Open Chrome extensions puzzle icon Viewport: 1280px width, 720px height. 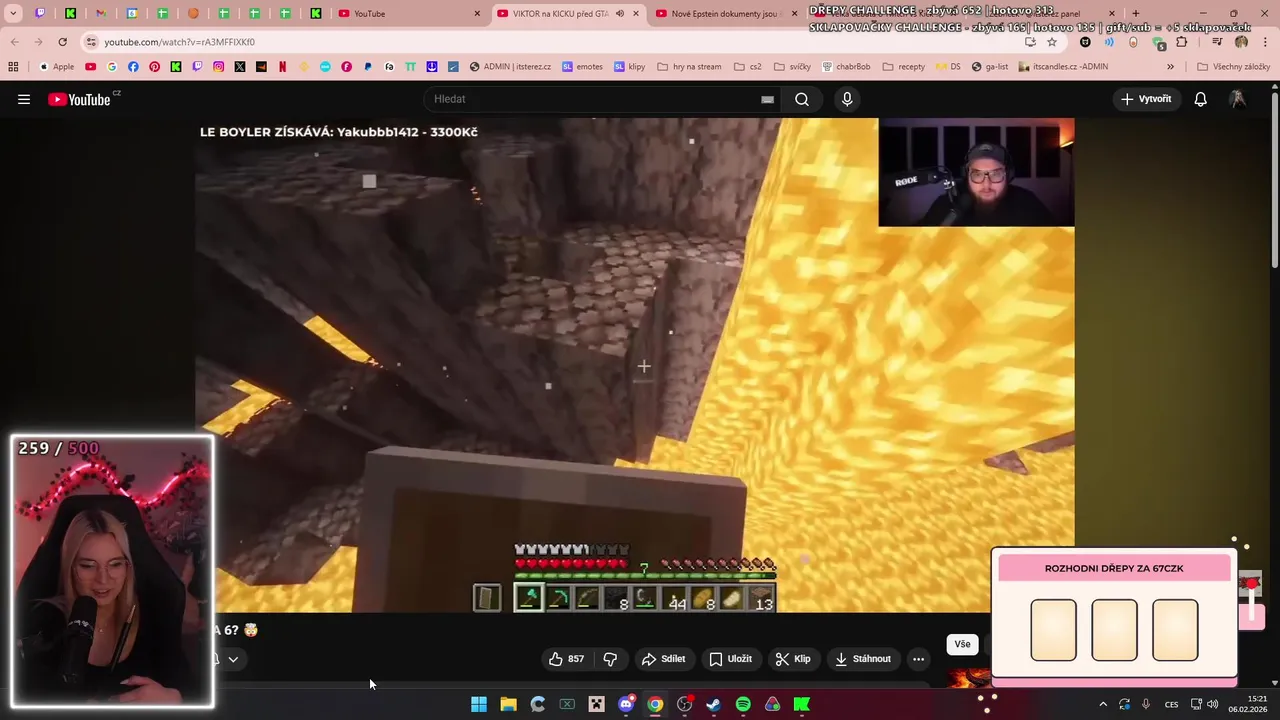1182,42
